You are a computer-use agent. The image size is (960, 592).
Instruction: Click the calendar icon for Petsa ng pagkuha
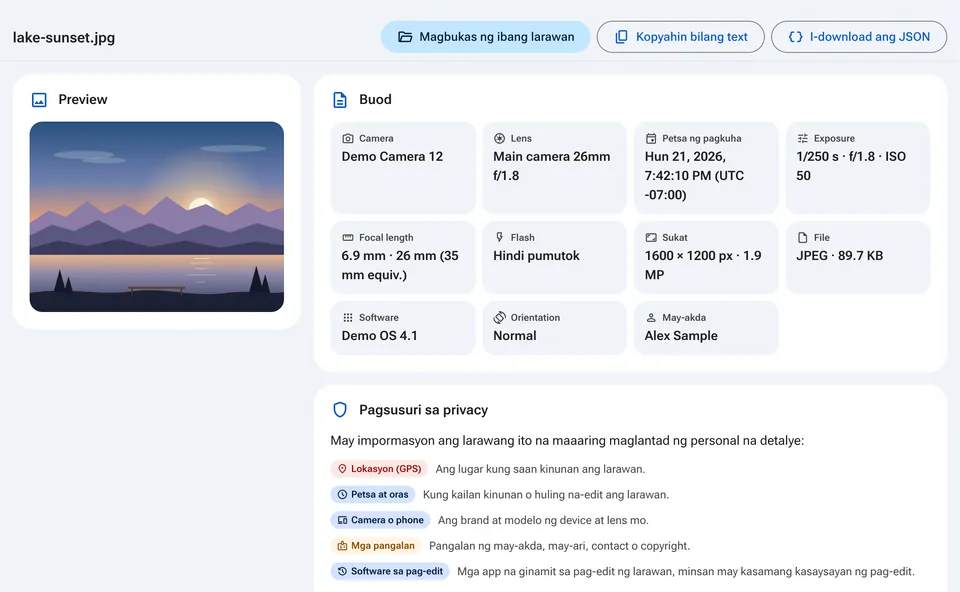(x=651, y=138)
